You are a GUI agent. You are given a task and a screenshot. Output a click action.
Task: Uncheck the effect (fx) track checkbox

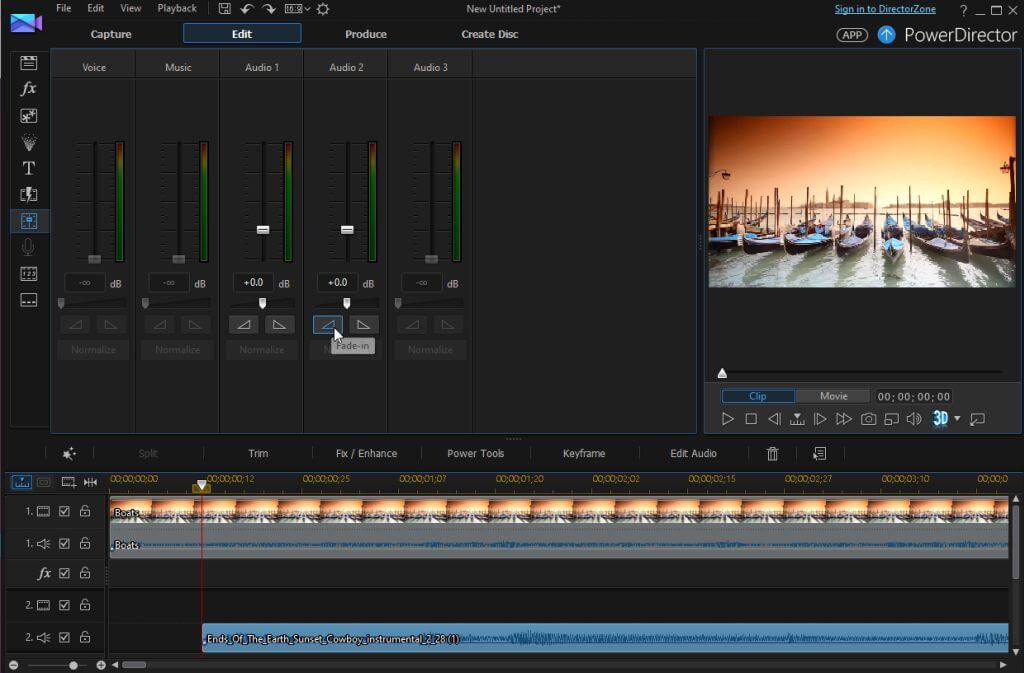(65, 573)
